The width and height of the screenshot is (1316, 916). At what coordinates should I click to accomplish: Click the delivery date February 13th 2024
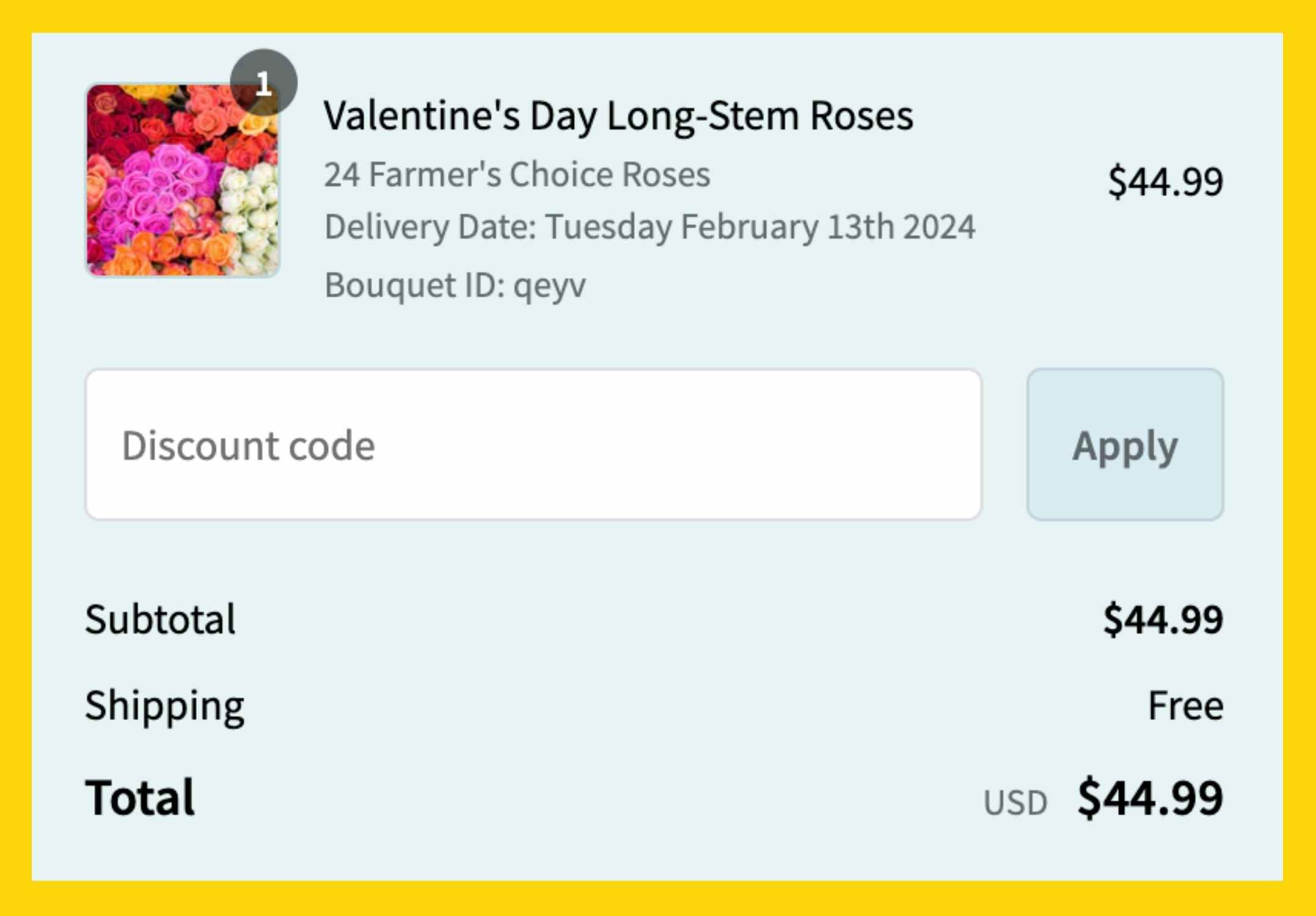click(649, 228)
